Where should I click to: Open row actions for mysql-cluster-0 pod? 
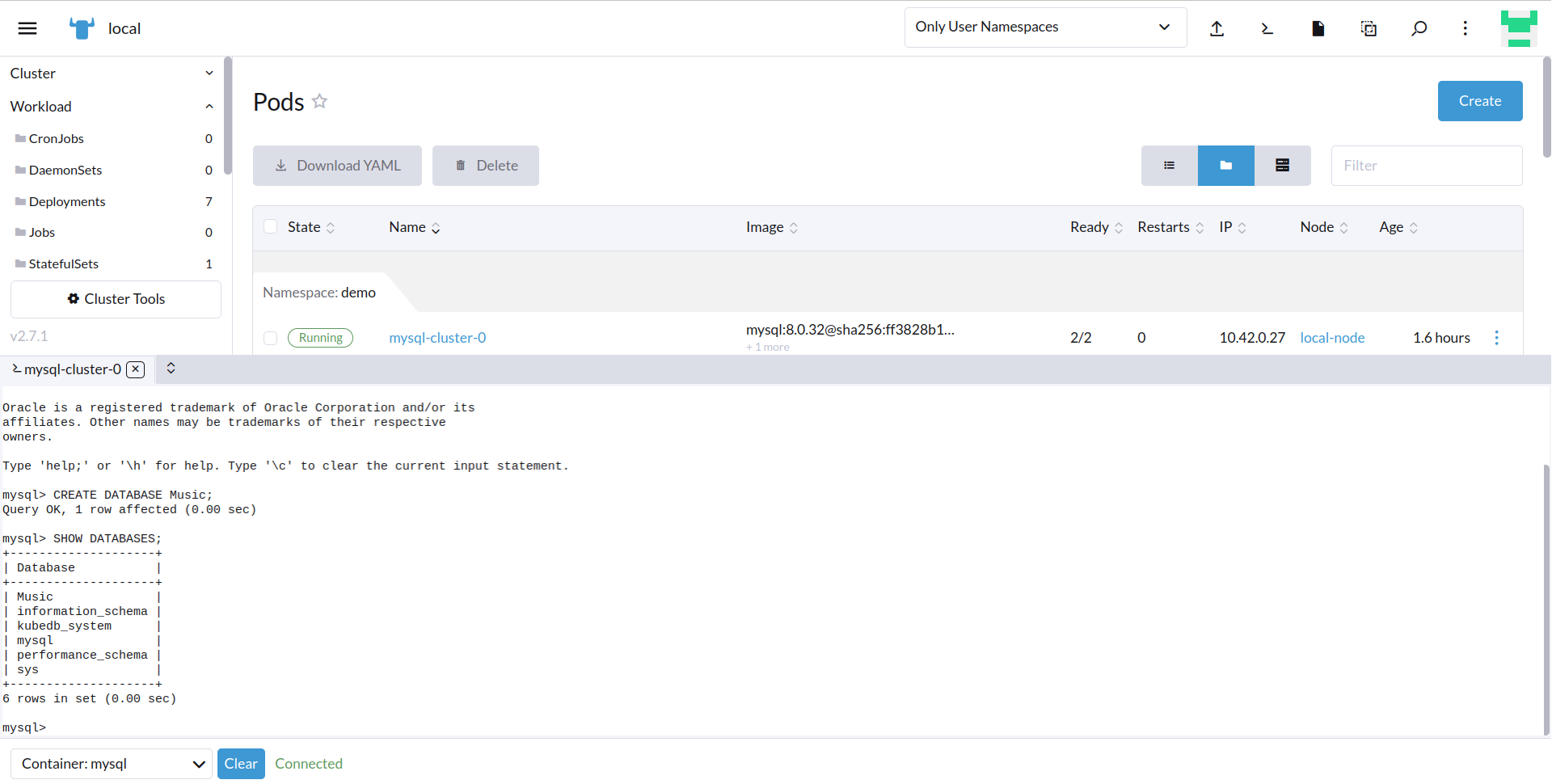(x=1496, y=338)
